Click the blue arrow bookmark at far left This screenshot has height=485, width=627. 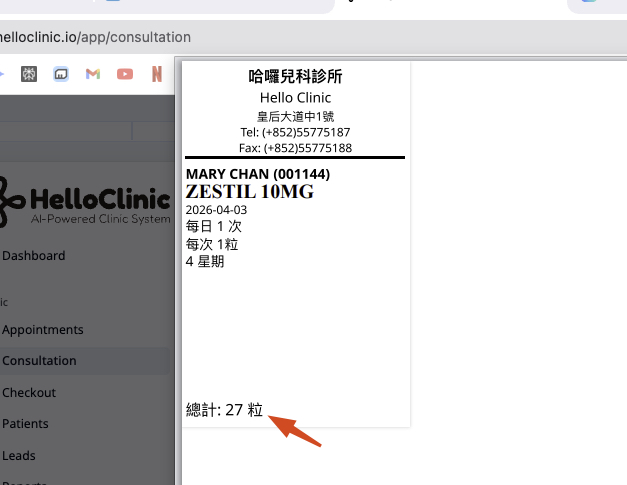(2, 74)
